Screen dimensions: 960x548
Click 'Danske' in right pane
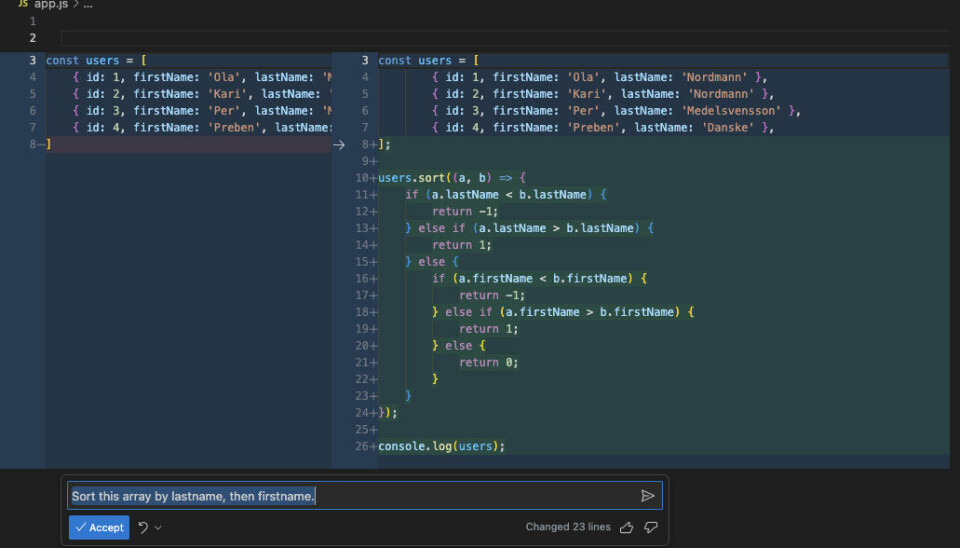[x=727, y=127]
